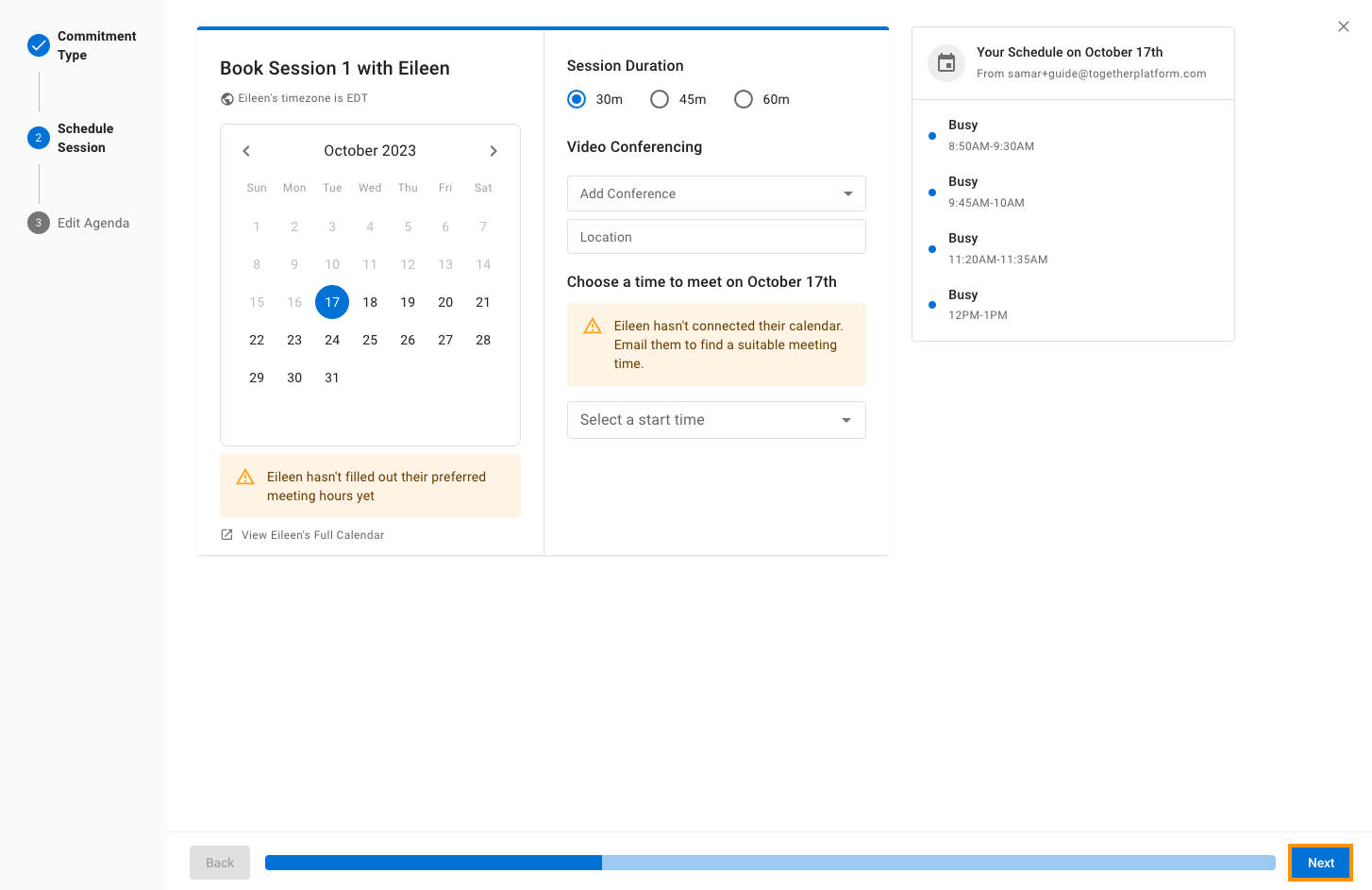Select October 31 on the calendar
The image size is (1372, 890).
pos(332,378)
